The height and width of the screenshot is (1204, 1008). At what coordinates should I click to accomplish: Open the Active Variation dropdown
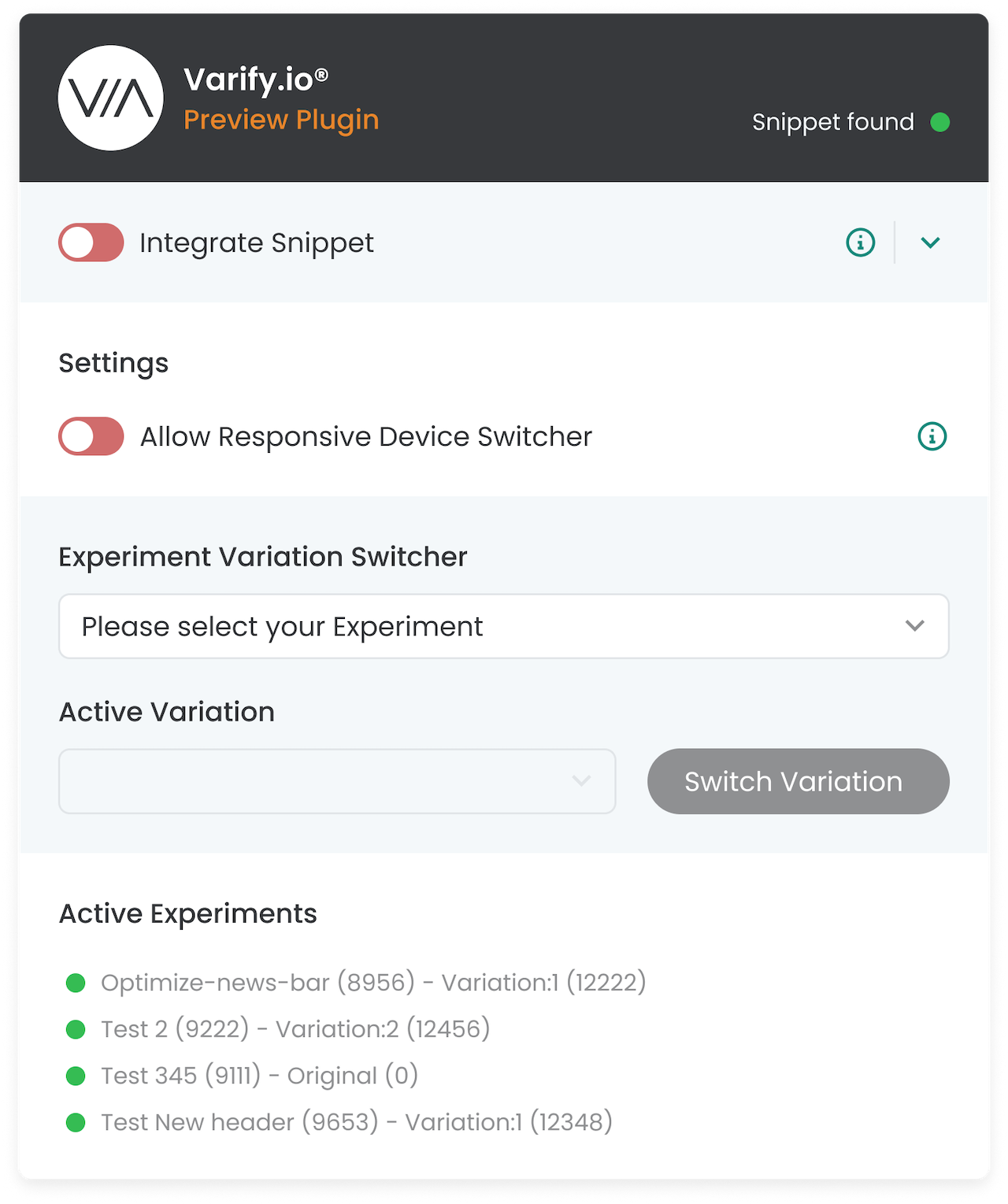[337, 781]
